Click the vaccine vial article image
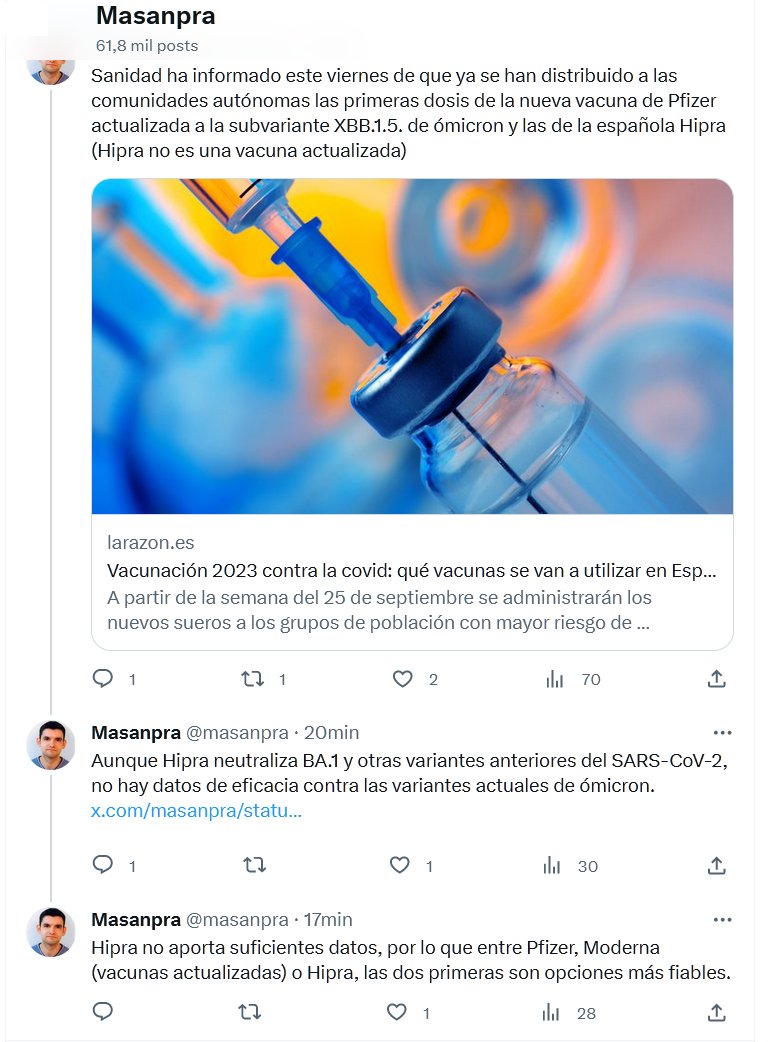This screenshot has height=1042, width=774. (x=412, y=346)
